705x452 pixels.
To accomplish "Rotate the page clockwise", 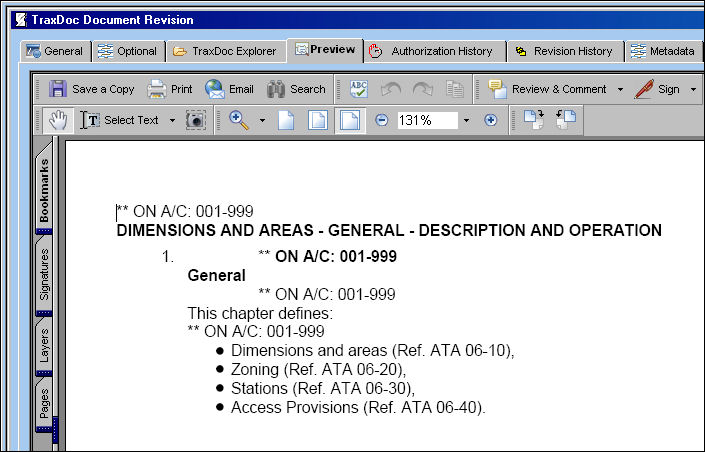I will (x=534, y=120).
